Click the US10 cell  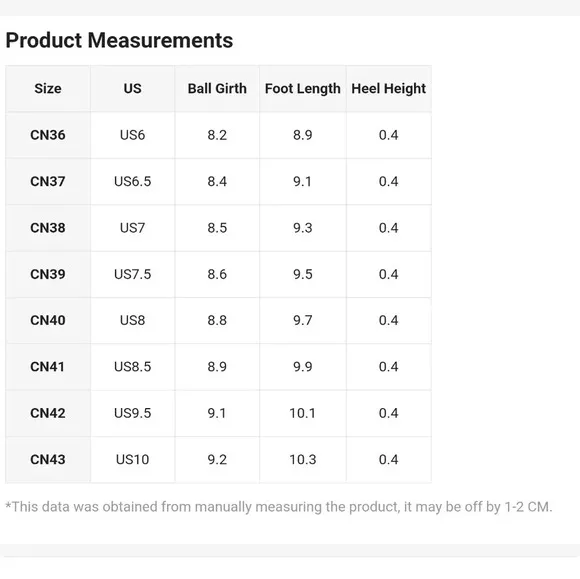click(x=132, y=460)
